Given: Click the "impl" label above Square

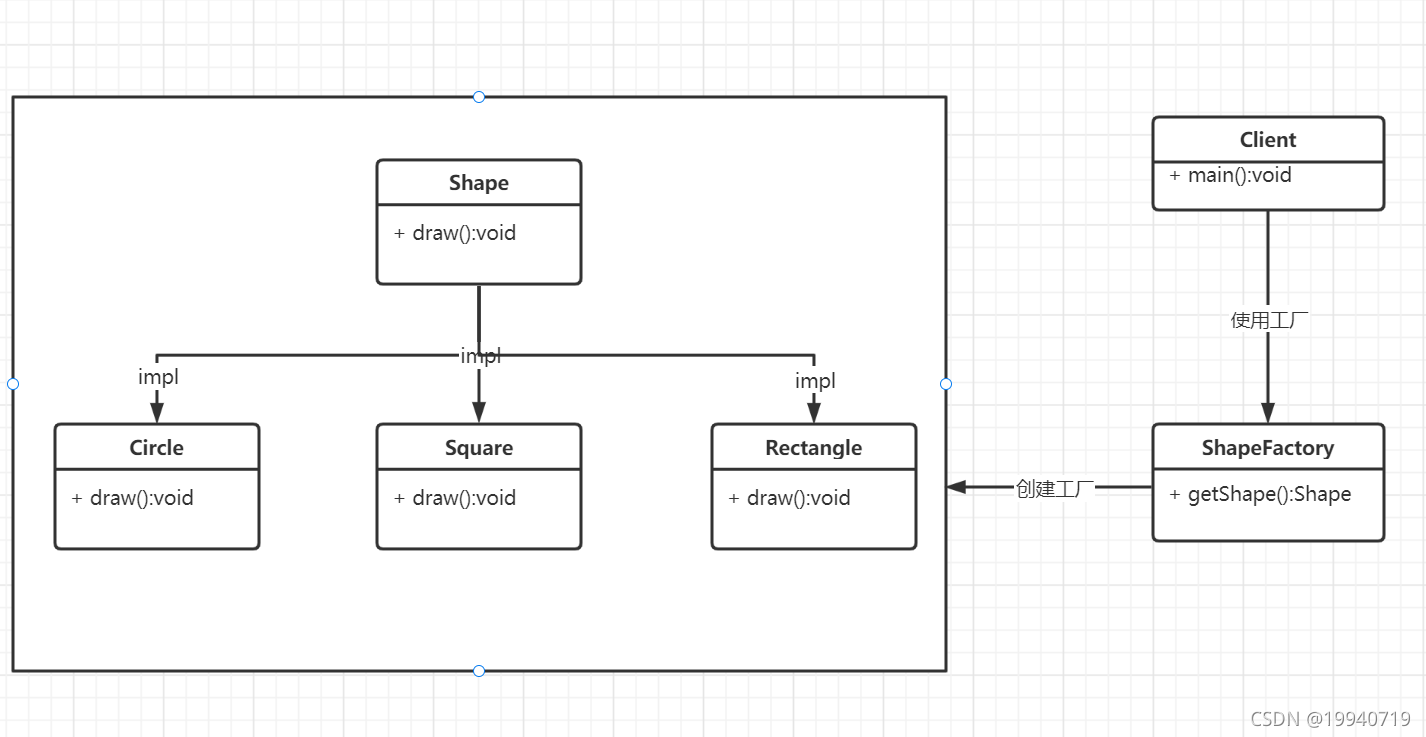Looking at the screenshot, I should click(x=481, y=355).
